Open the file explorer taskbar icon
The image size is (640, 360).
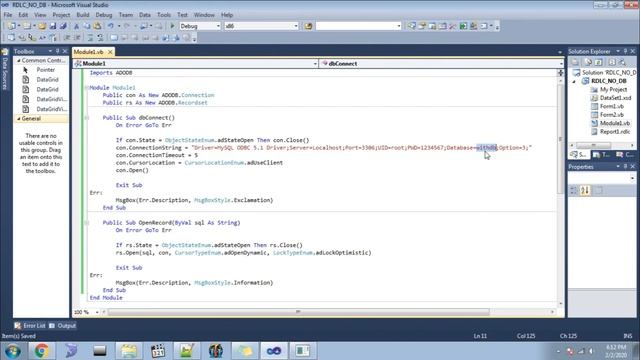coord(129,351)
